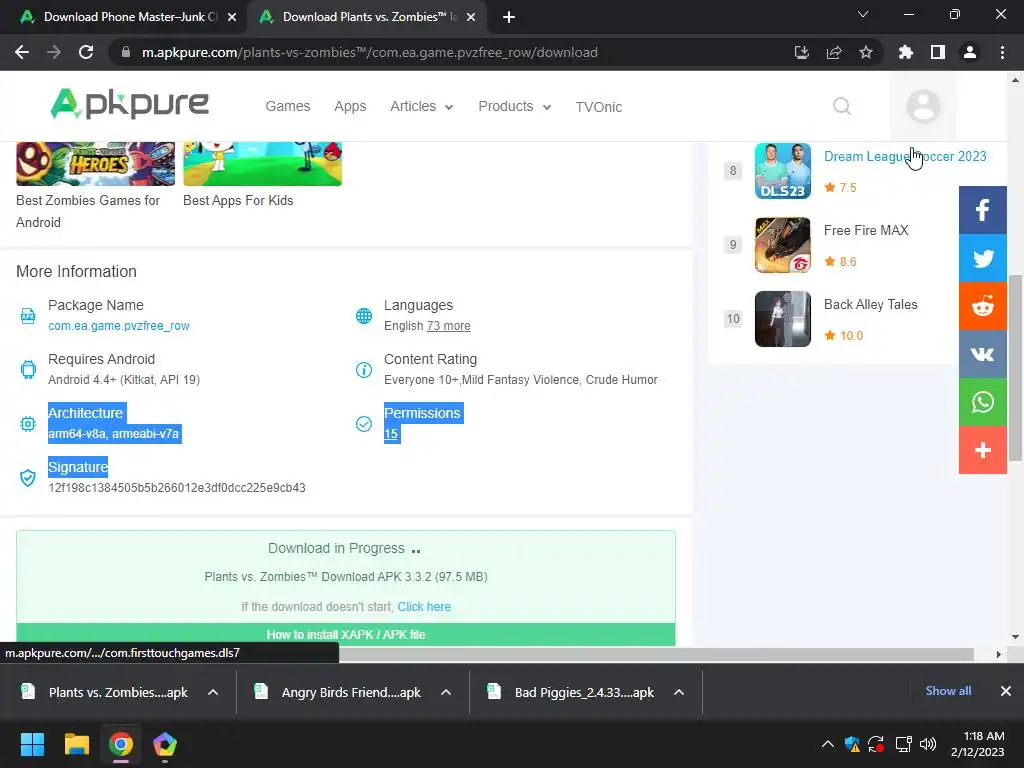Open File Explorer from taskbar
1024x768 pixels.
tap(76, 744)
